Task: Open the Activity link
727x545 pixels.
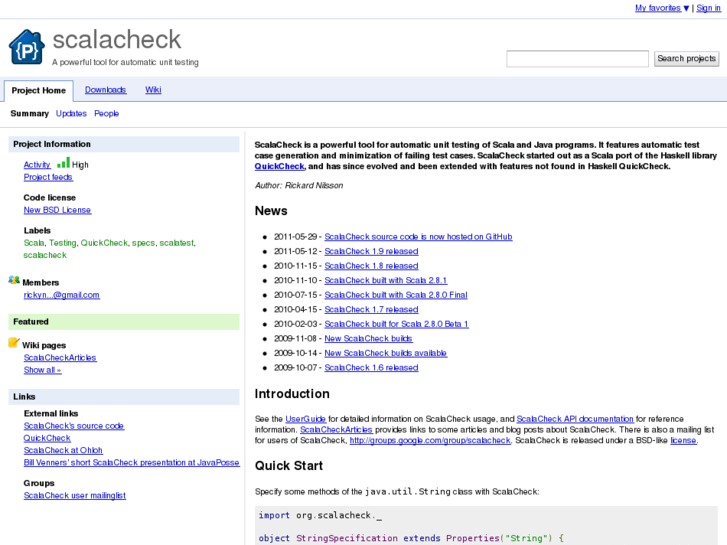Action: 37,165
